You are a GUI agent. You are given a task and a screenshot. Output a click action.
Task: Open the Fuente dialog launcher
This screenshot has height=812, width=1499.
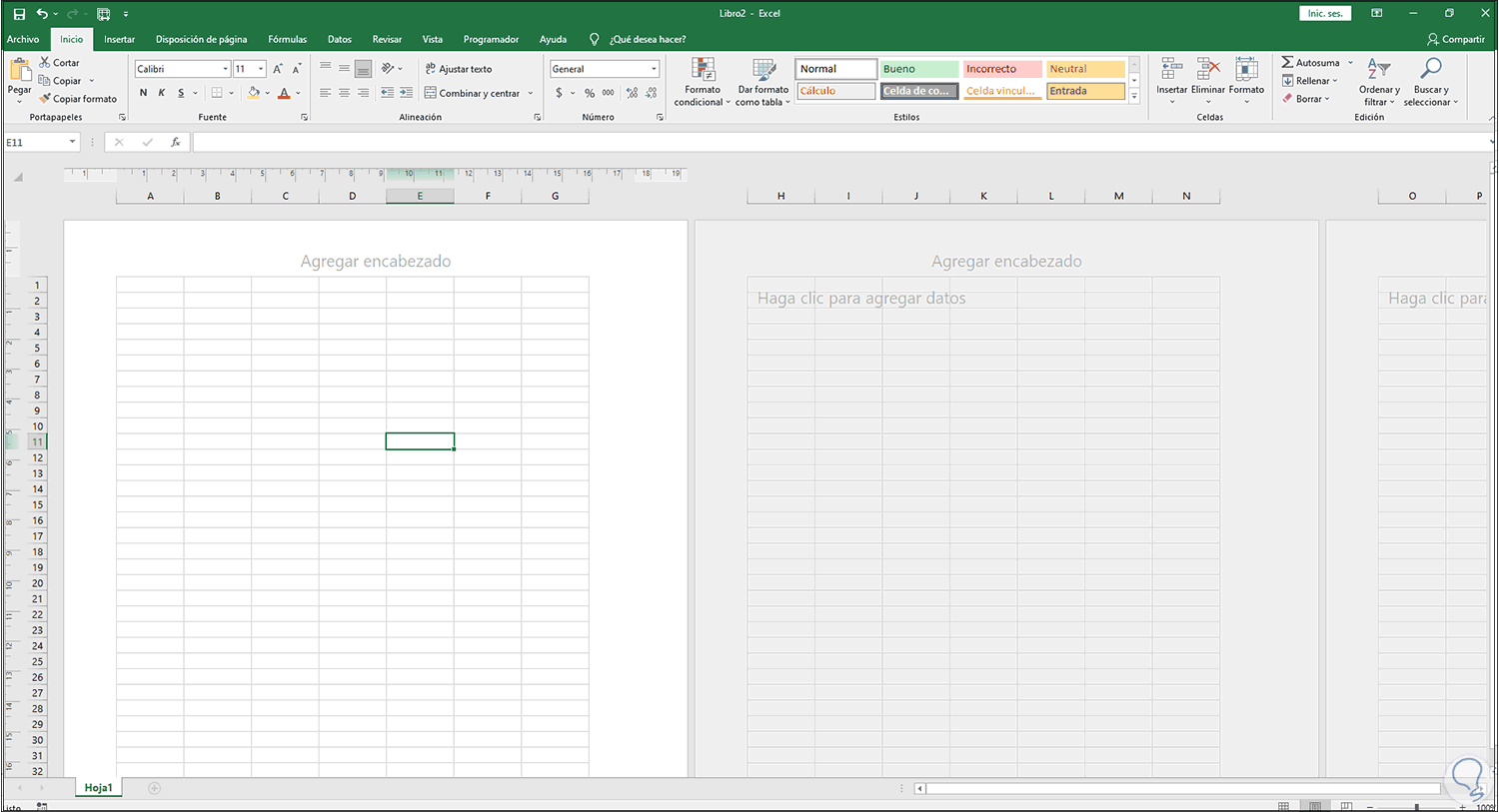pyautogui.click(x=305, y=118)
